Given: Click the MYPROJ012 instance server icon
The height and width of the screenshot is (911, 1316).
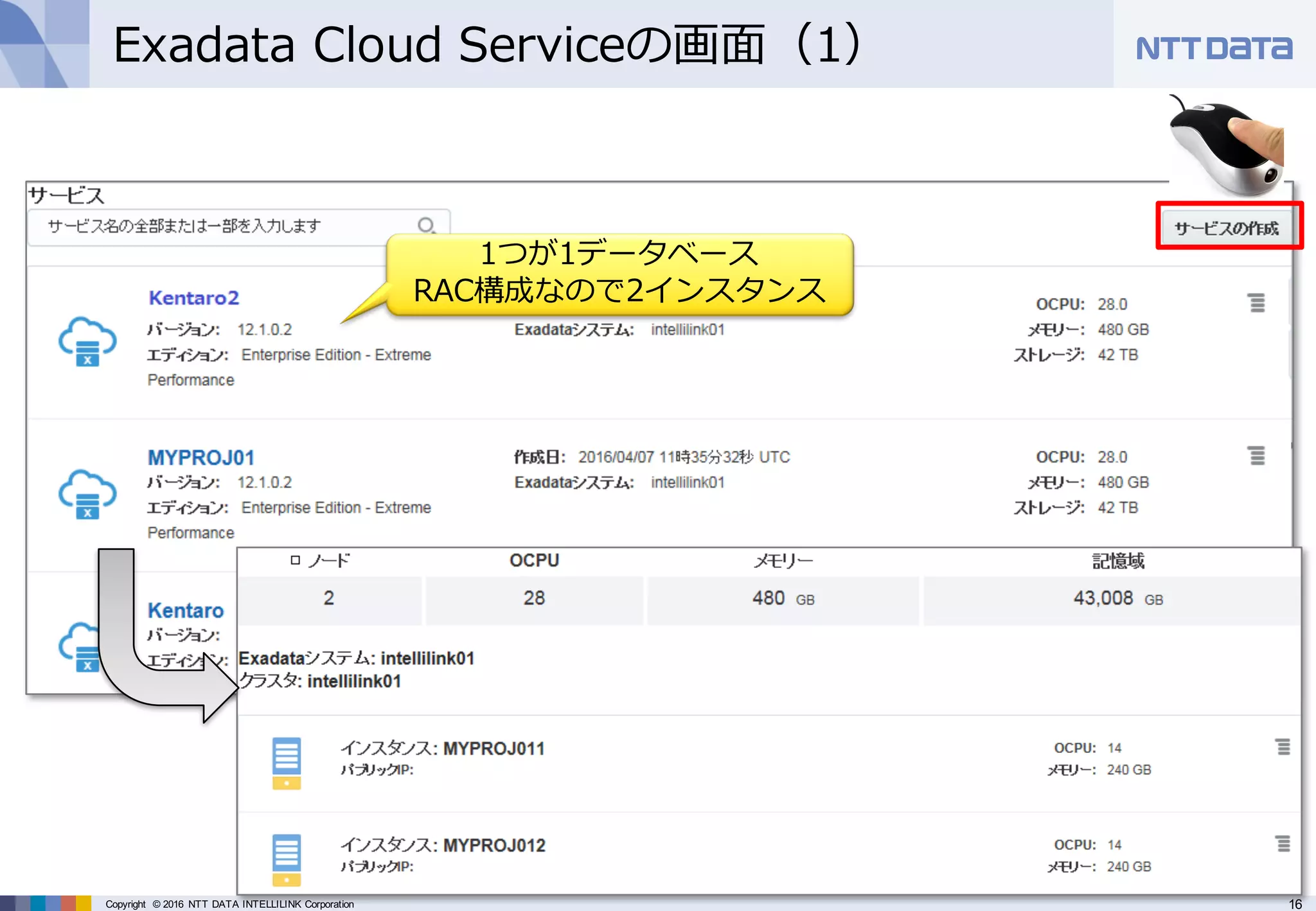Looking at the screenshot, I should [287, 860].
